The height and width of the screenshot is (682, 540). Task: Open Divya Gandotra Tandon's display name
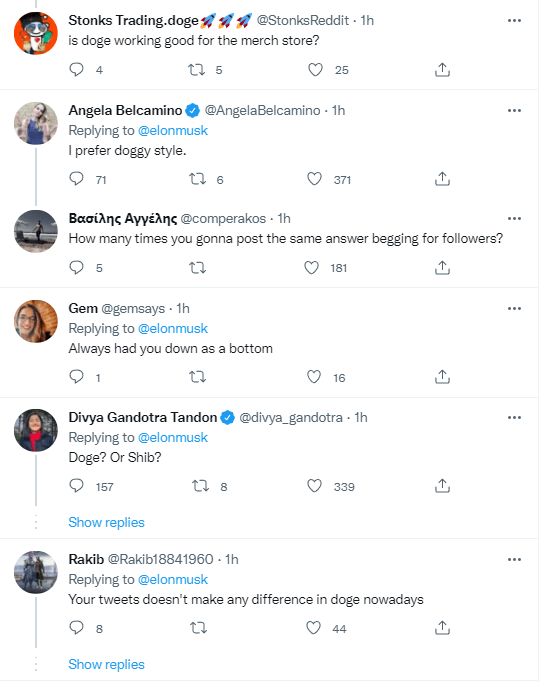click(143, 417)
